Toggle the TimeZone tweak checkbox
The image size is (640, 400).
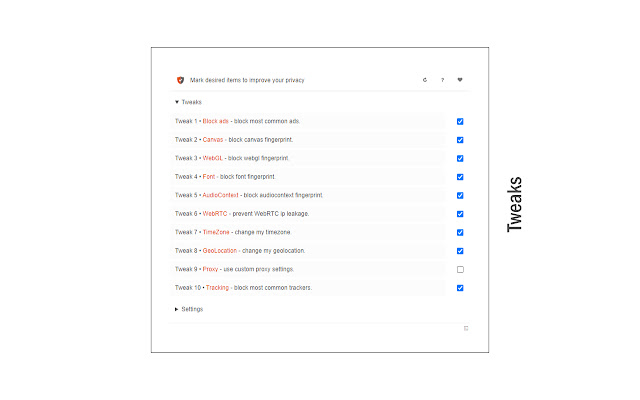(460, 232)
